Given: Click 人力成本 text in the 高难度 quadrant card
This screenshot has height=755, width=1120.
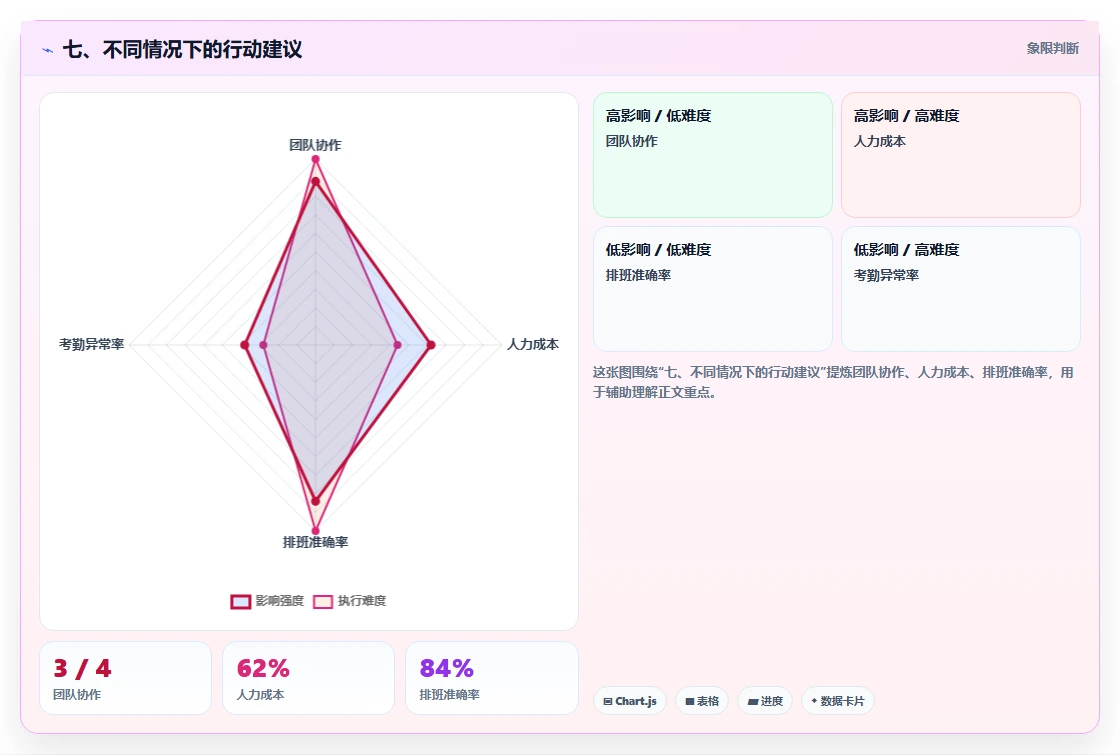Looking at the screenshot, I should pos(879,141).
